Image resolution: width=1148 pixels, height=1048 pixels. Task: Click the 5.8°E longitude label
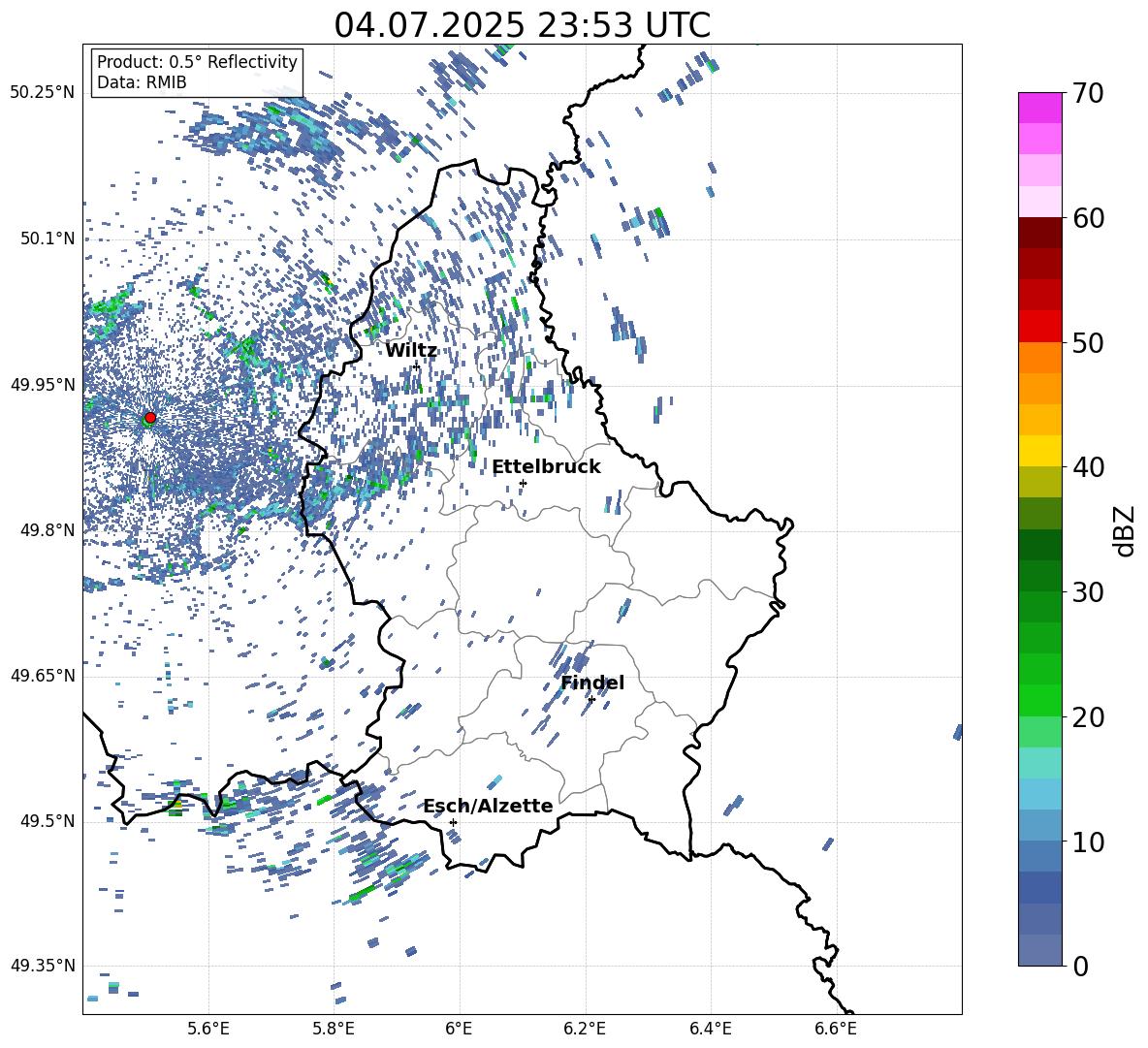tap(334, 1029)
